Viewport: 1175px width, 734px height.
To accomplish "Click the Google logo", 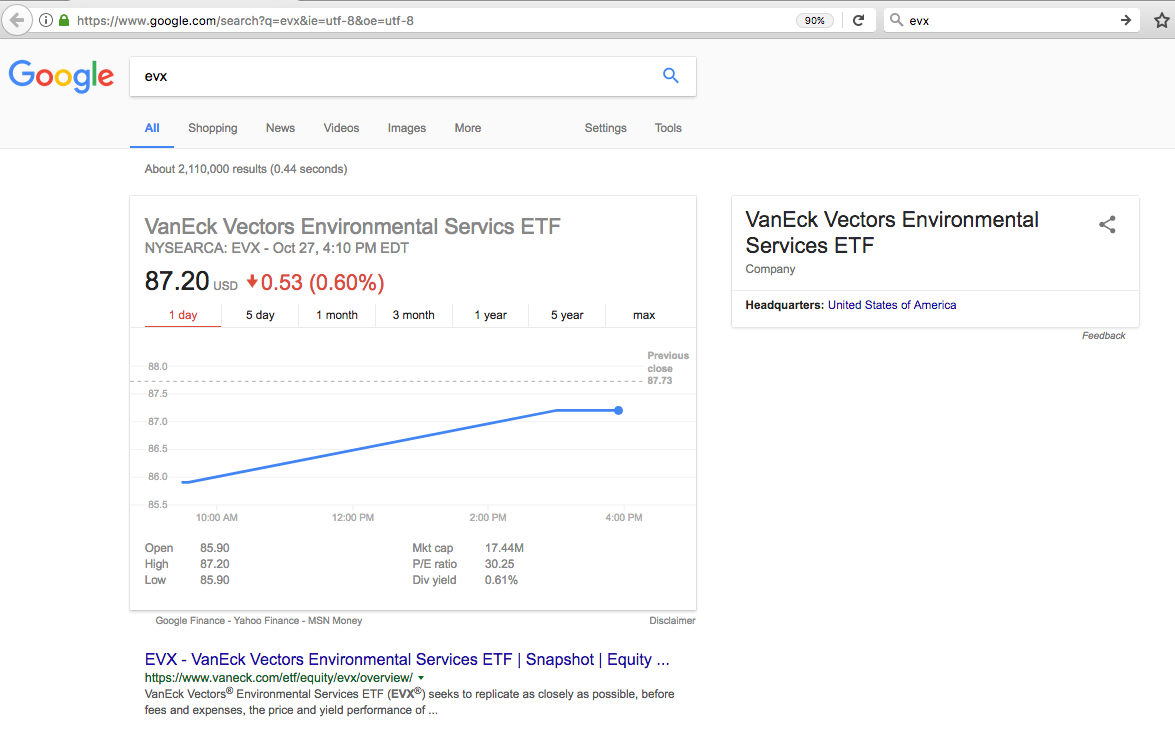I will (x=61, y=77).
